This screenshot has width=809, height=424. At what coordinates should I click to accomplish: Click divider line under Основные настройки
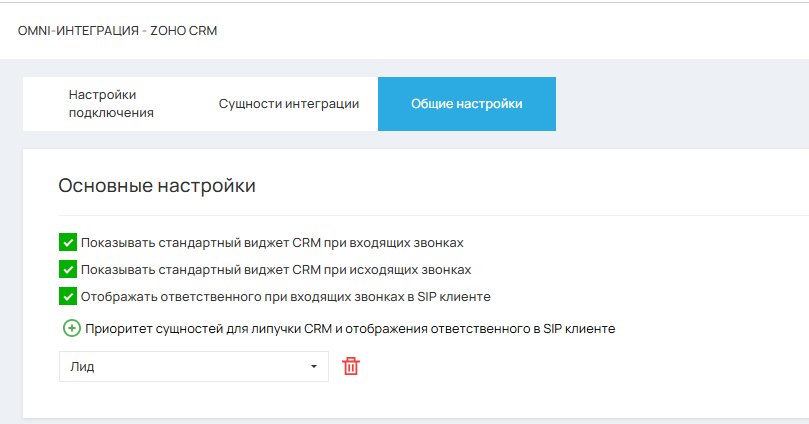pyautogui.click(x=433, y=215)
